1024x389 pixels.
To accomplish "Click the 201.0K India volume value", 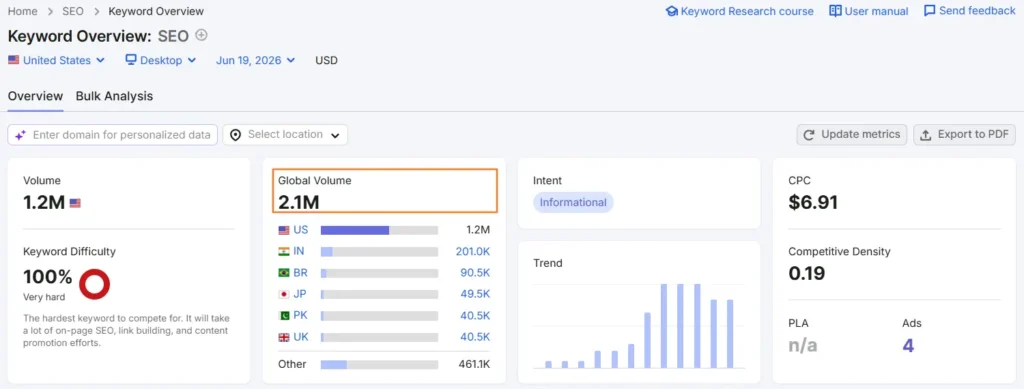I will pos(473,251).
